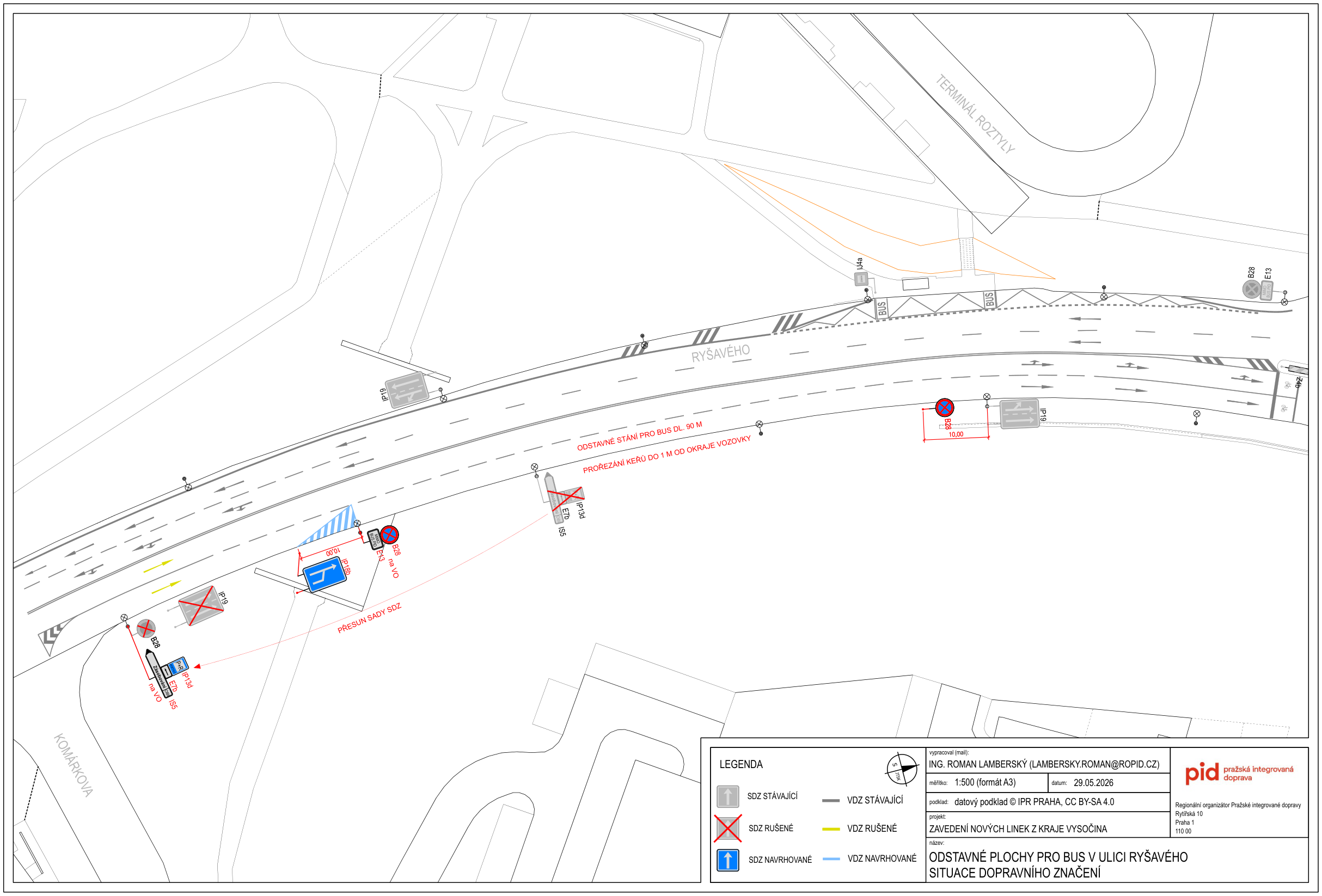
Task: Click the '10,00' dimension under the right B28 sign
Action: point(956,434)
